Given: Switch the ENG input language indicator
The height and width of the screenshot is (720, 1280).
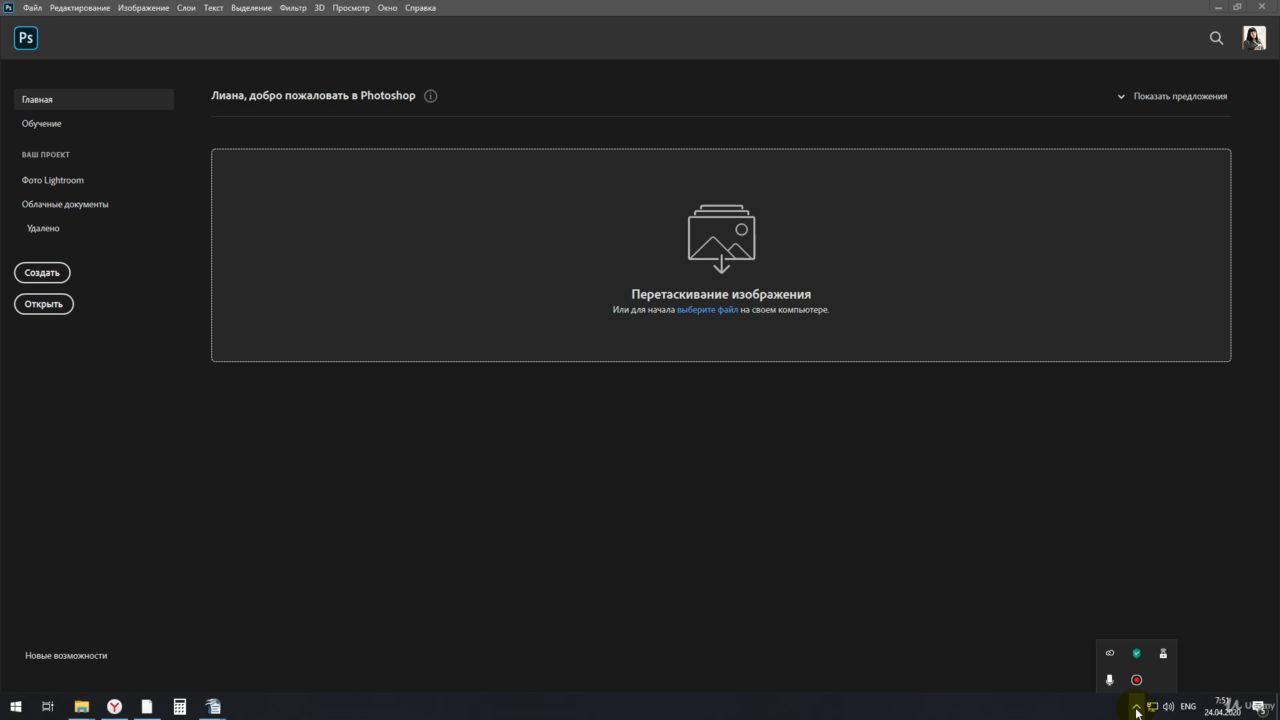Looking at the screenshot, I should (1188, 706).
